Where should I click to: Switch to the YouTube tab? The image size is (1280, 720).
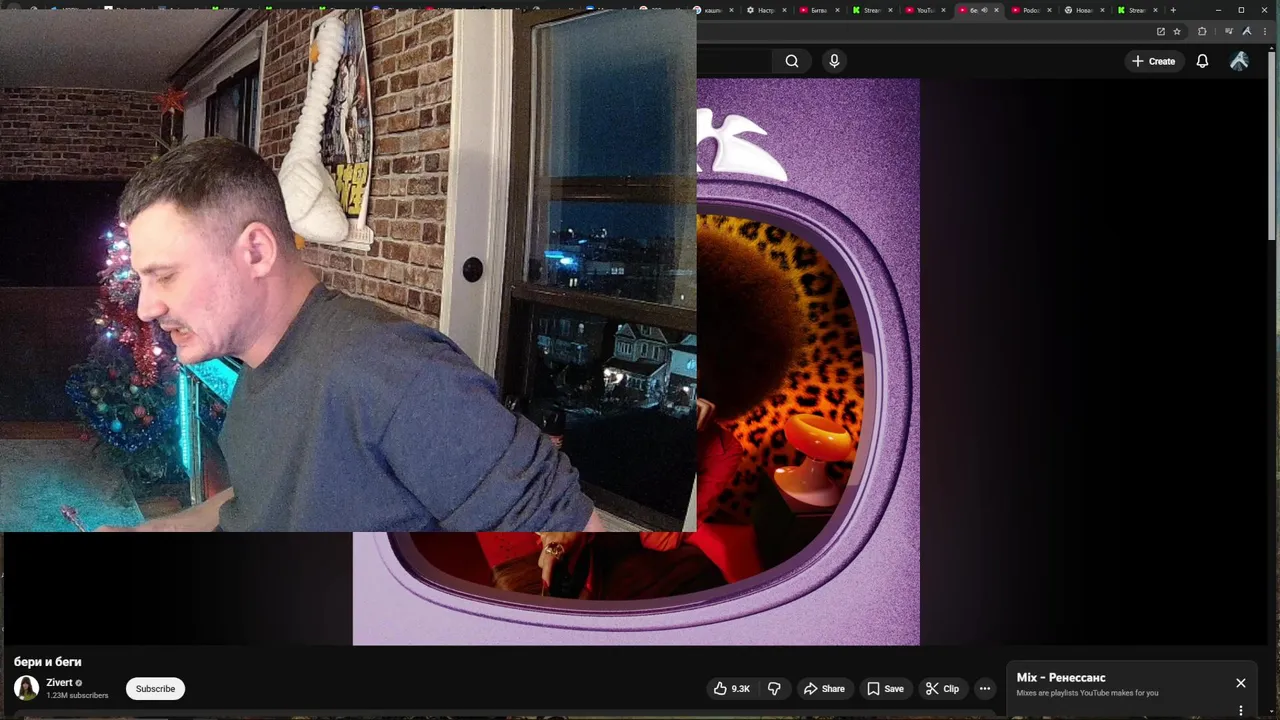point(925,10)
